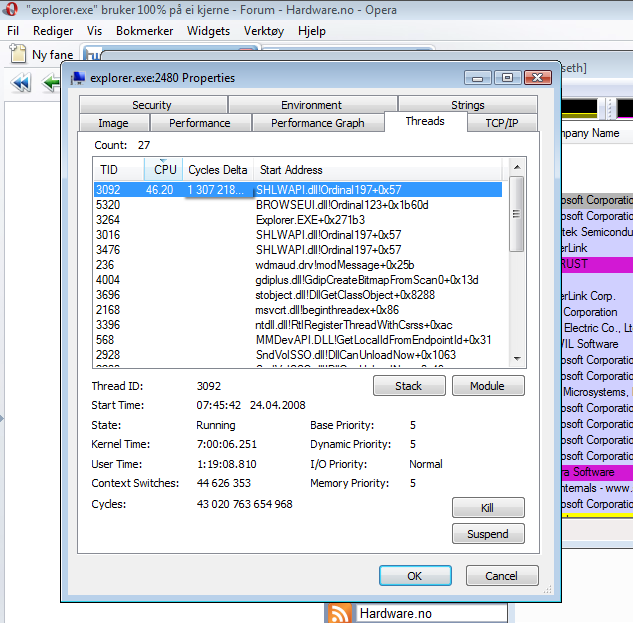The height and width of the screenshot is (623, 633).
Task: Switch to the Image tab
Action: [x=114, y=123]
